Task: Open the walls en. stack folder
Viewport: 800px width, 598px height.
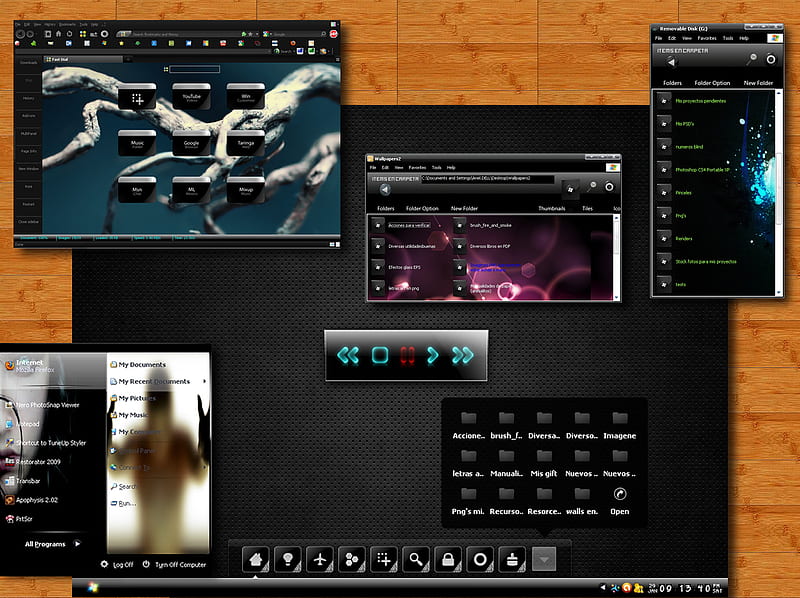Action: point(582,501)
